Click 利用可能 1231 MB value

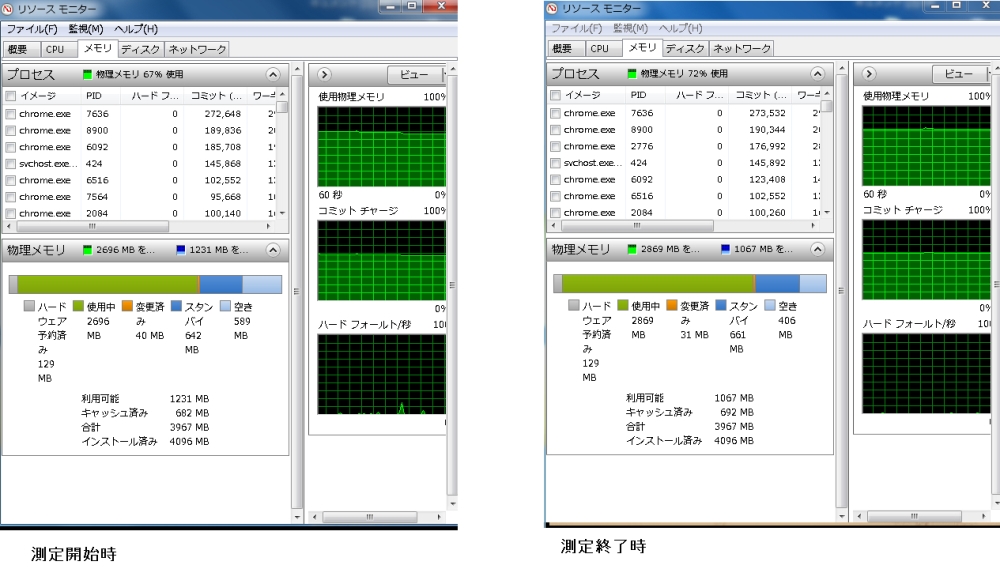tap(189, 399)
